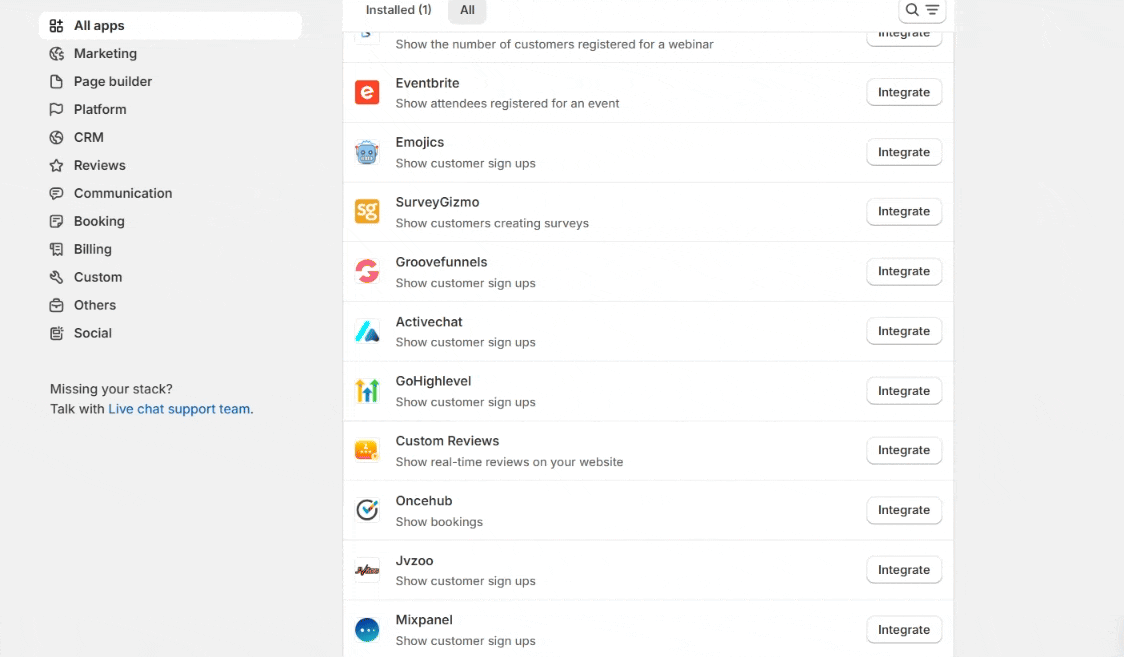Integrate the Mixpanel app
1124x657 pixels.
coord(904,630)
